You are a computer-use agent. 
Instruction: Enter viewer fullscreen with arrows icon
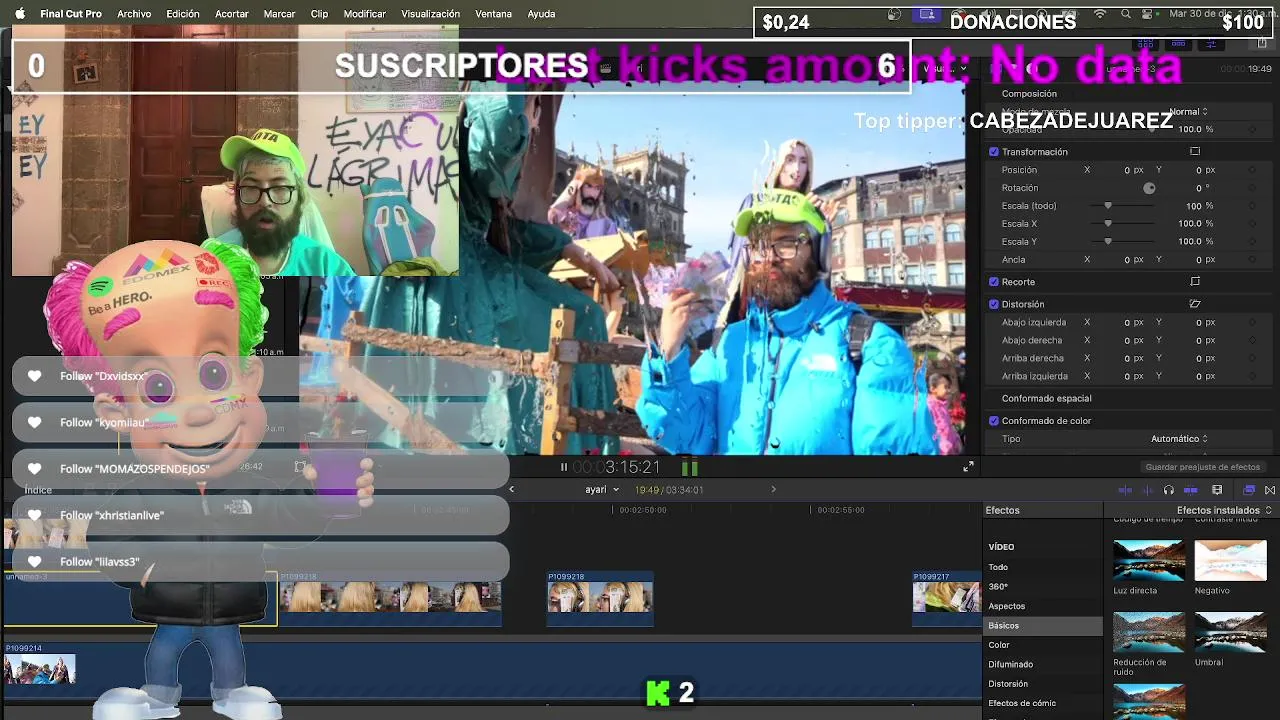coord(968,467)
